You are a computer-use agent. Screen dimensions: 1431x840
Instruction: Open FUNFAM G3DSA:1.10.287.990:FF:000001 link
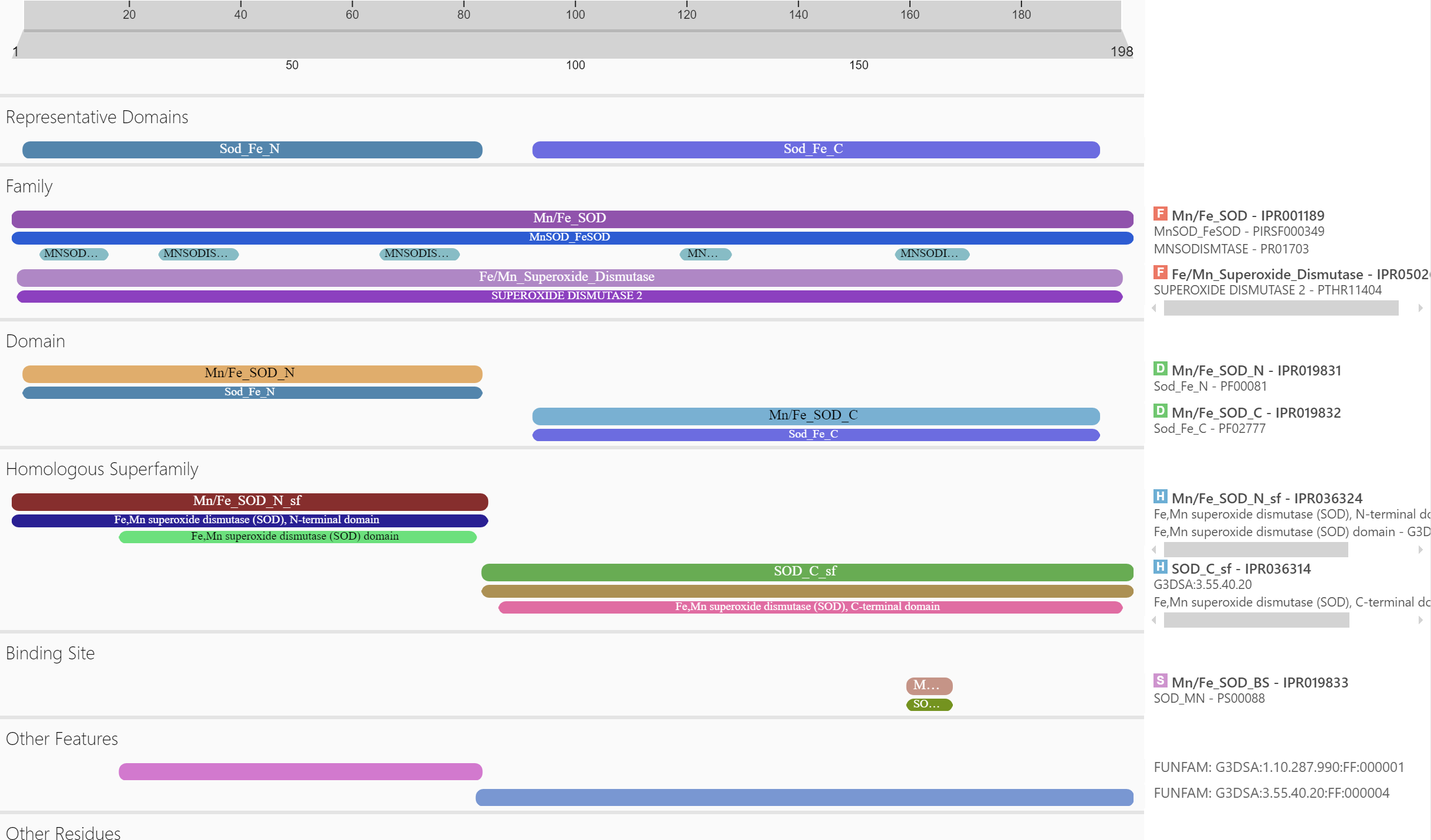[1278, 768]
